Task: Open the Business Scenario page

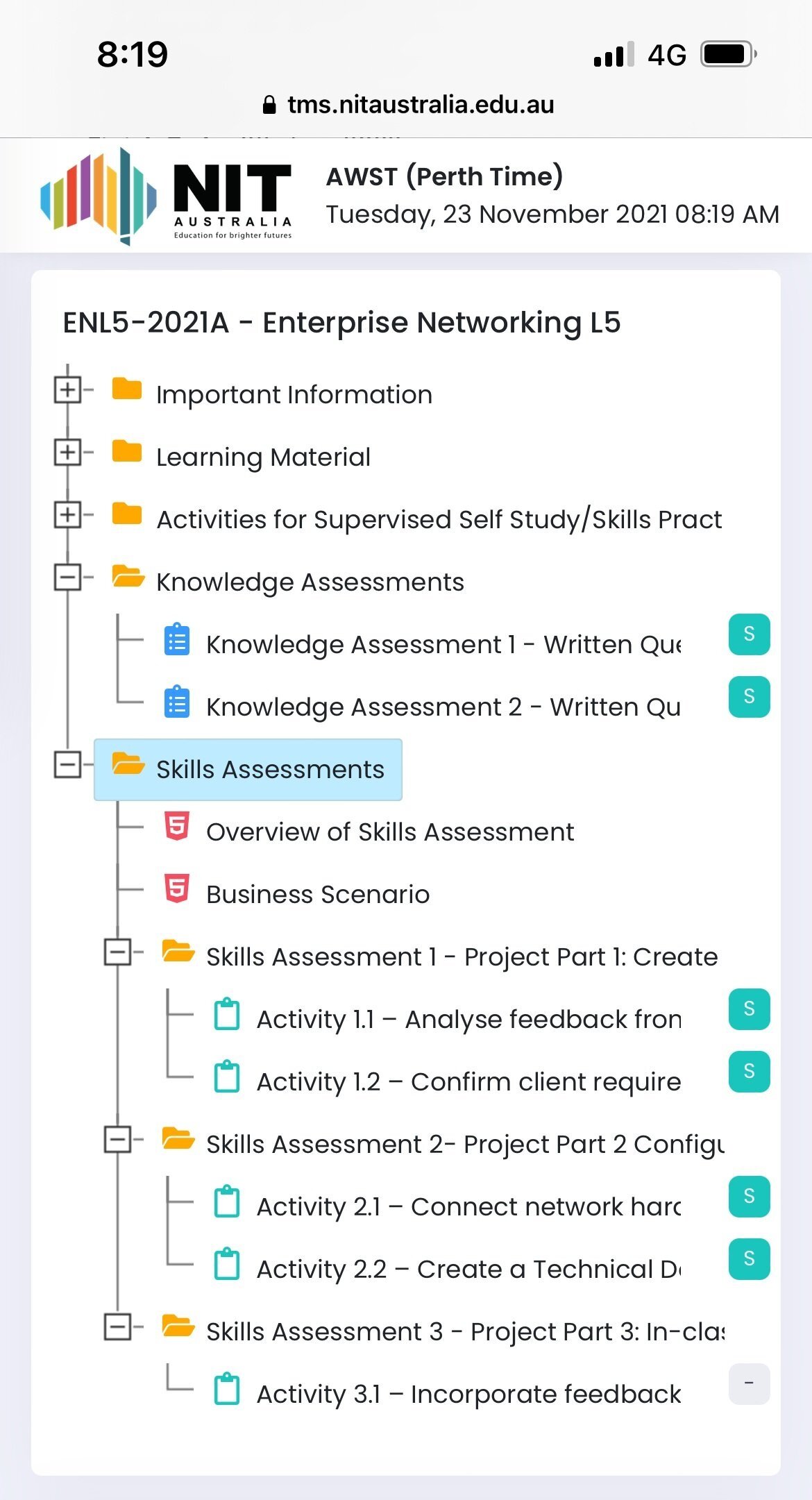Action: [318, 895]
